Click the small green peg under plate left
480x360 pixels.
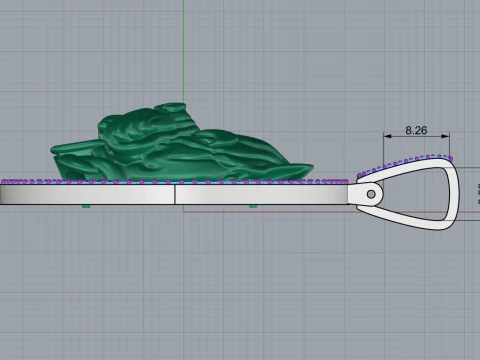86,206
